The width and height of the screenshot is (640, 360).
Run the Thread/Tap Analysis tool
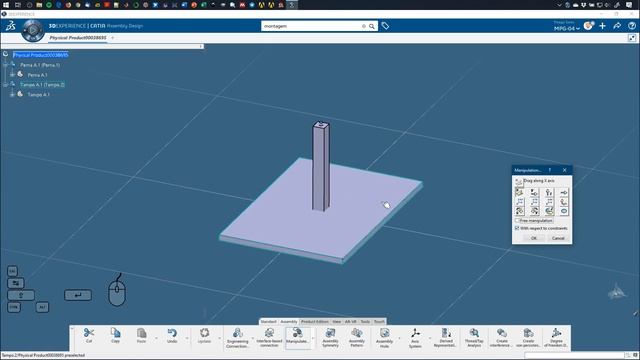474,338
